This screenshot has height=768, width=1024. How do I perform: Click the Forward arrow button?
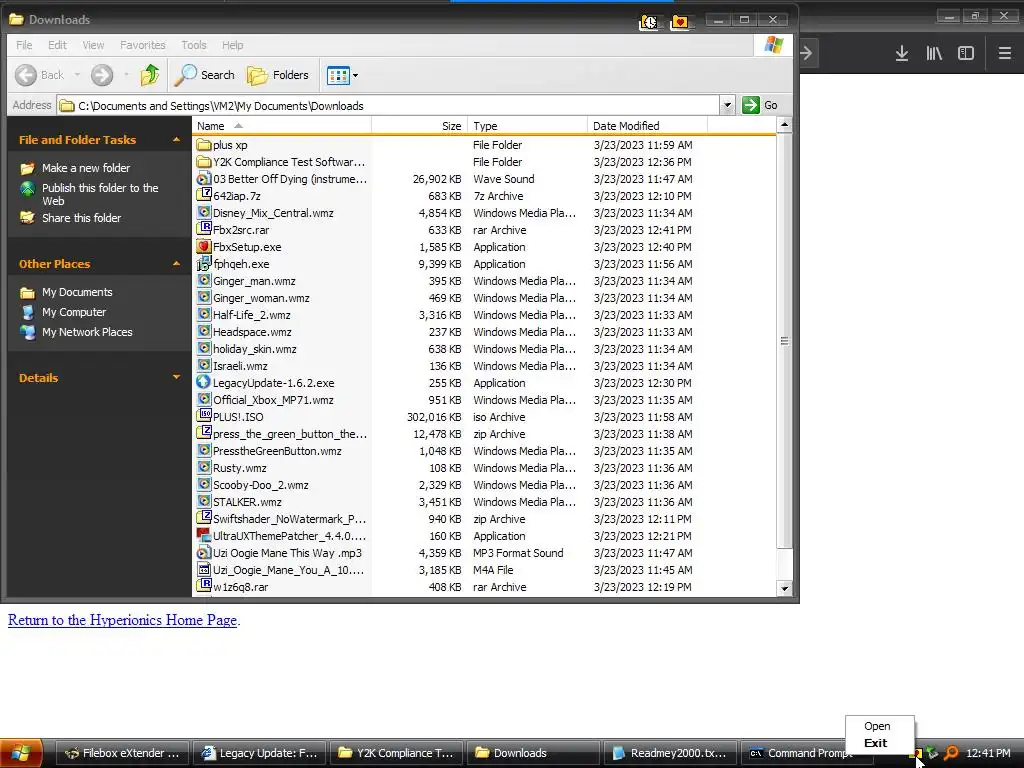point(102,75)
